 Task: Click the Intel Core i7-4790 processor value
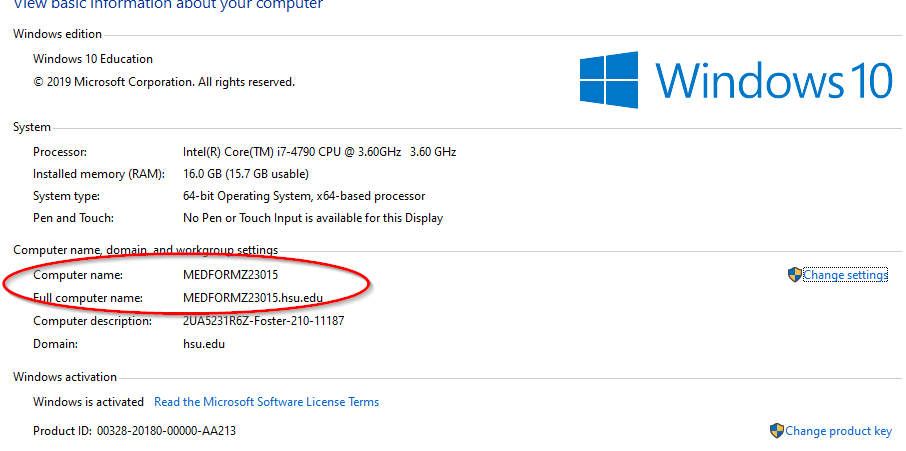pyautogui.click(x=320, y=152)
